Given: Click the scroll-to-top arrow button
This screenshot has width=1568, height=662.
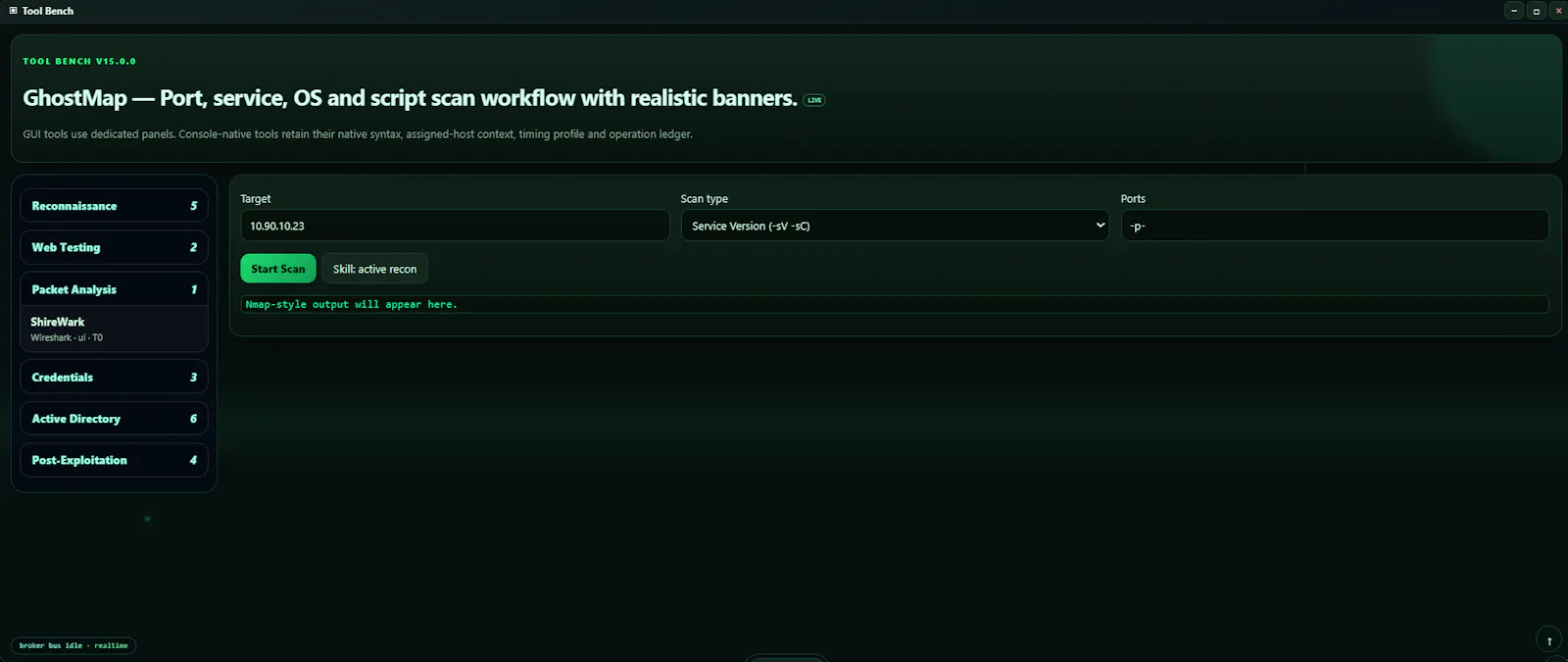Looking at the screenshot, I should pos(1548,640).
